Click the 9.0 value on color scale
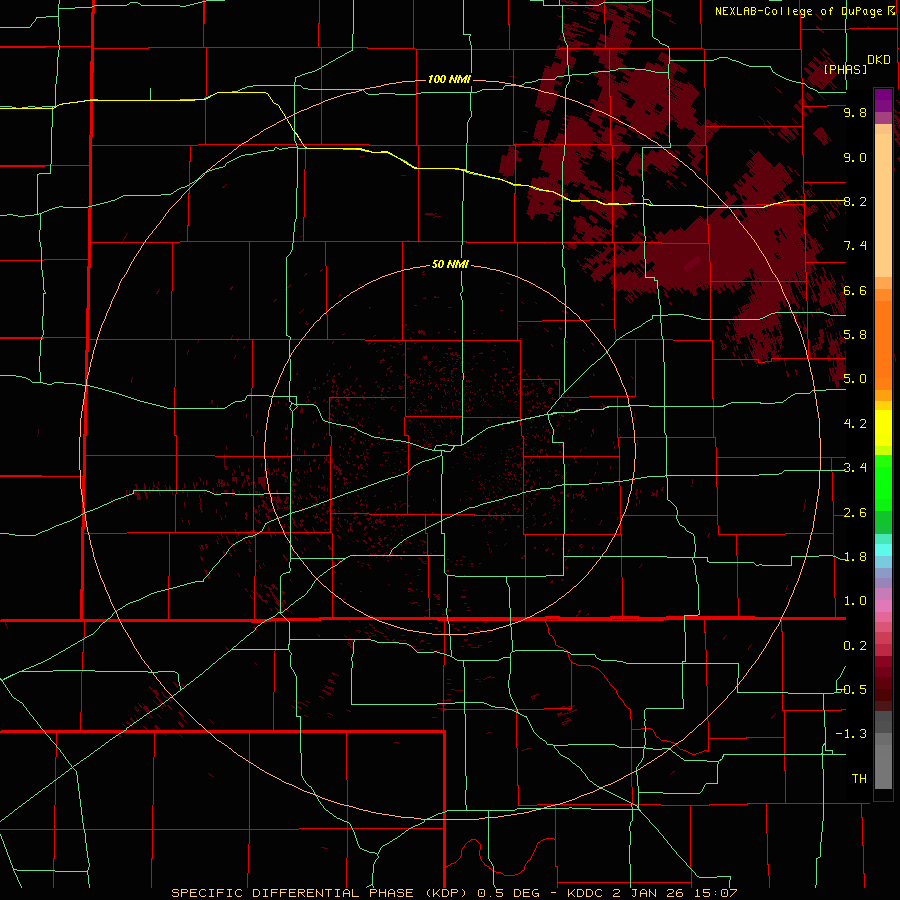Viewport: 900px width, 900px height. (x=855, y=158)
